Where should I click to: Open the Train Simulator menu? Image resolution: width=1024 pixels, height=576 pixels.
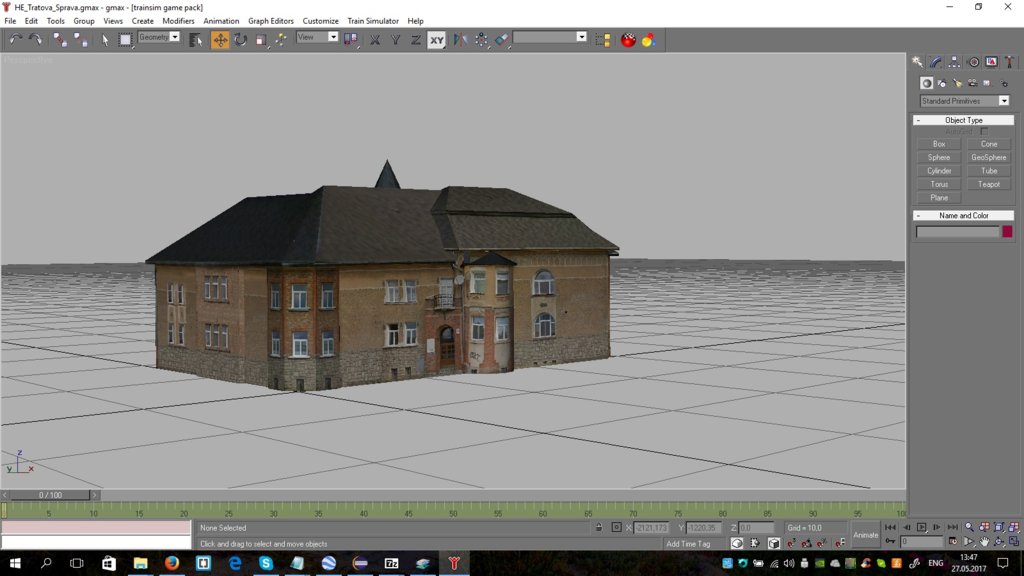click(373, 21)
